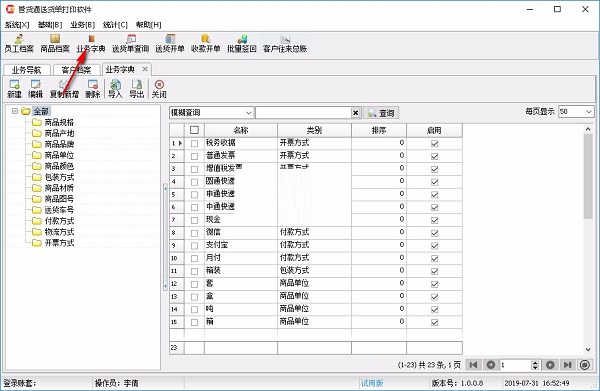
Task: Open 员工档案 from the main toolbar
Action: [19, 43]
